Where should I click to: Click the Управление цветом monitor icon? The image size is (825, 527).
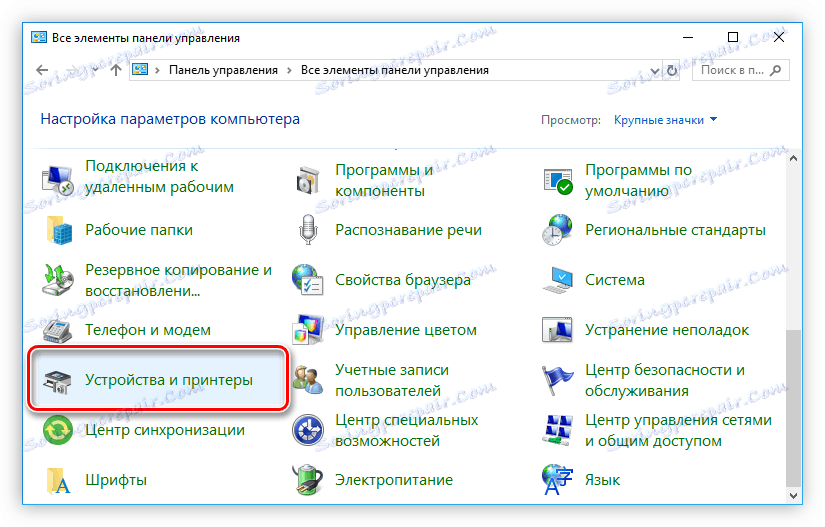coord(308,330)
